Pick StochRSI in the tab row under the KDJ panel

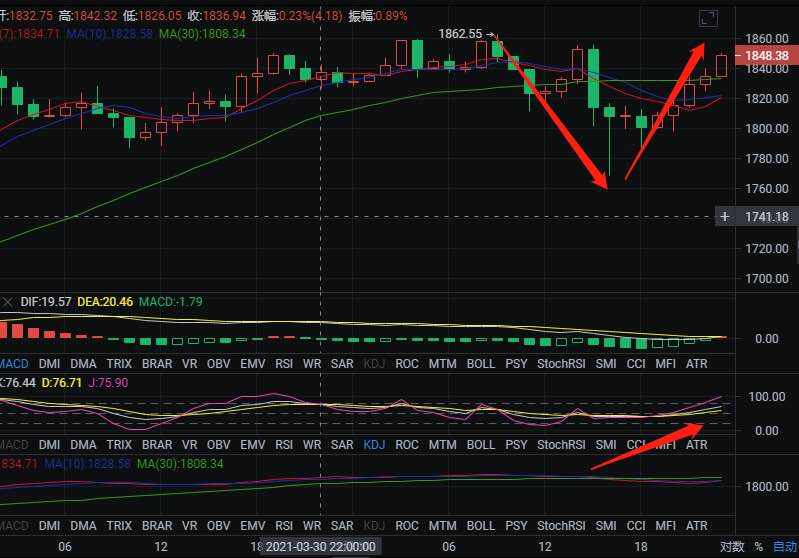click(x=561, y=445)
